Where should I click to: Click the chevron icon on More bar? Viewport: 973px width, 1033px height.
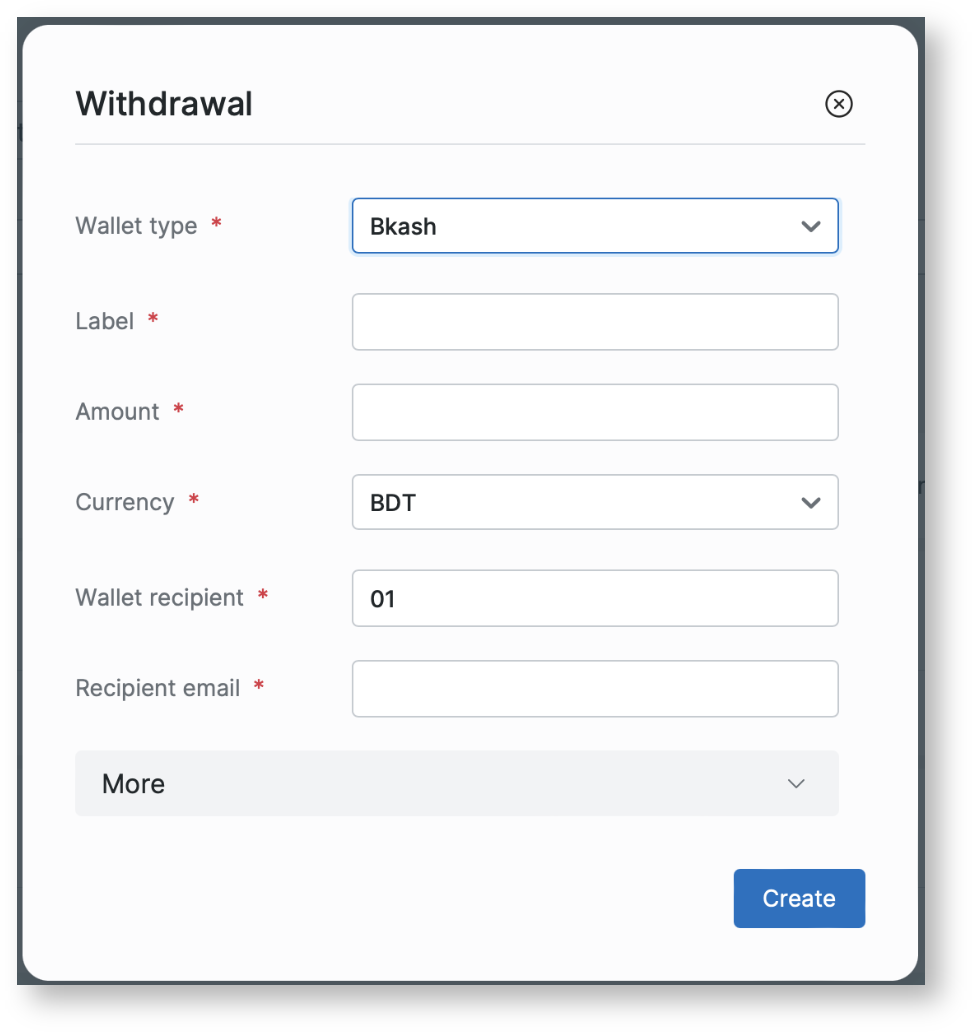(796, 784)
